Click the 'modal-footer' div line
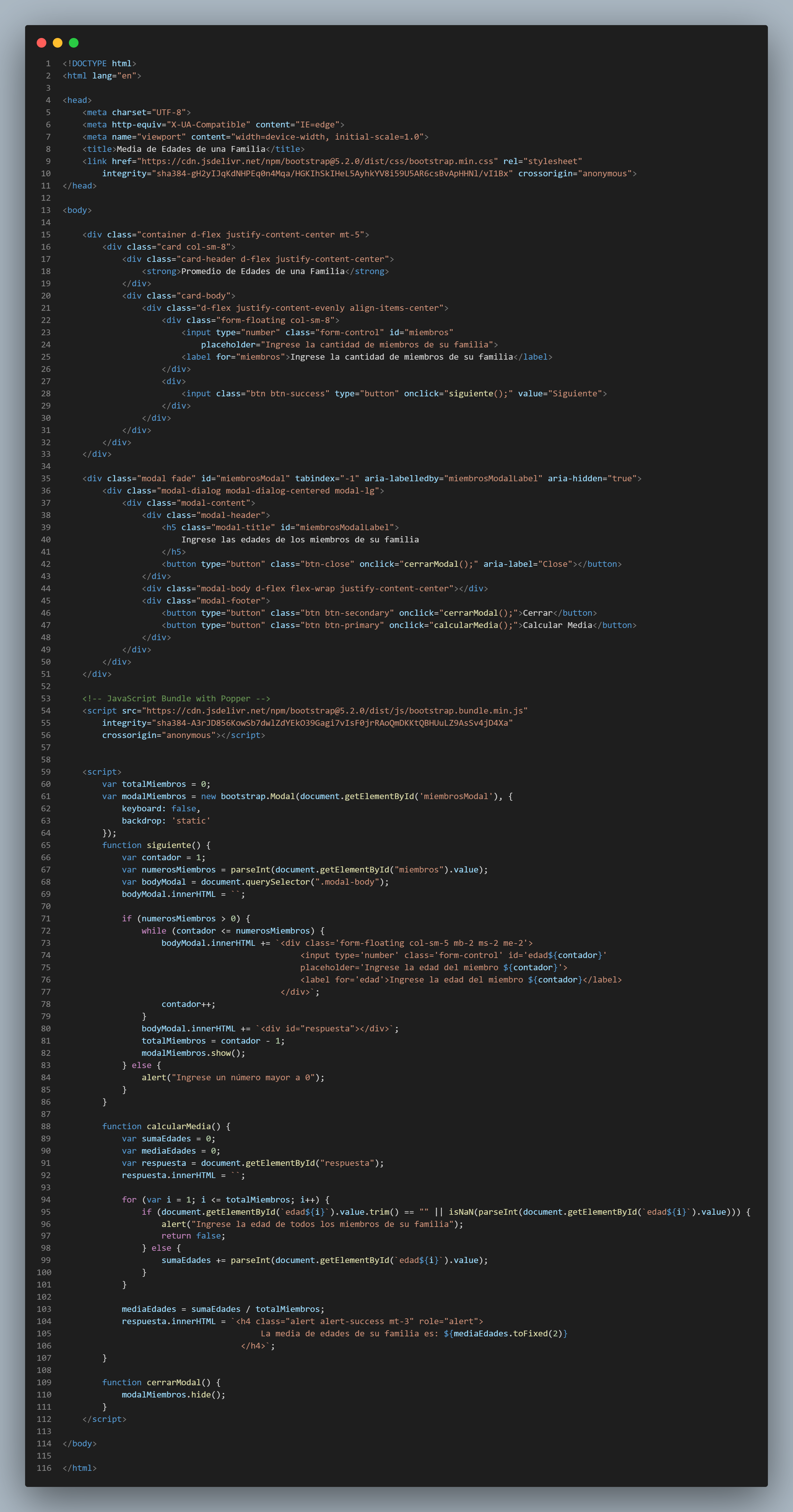 (x=206, y=600)
